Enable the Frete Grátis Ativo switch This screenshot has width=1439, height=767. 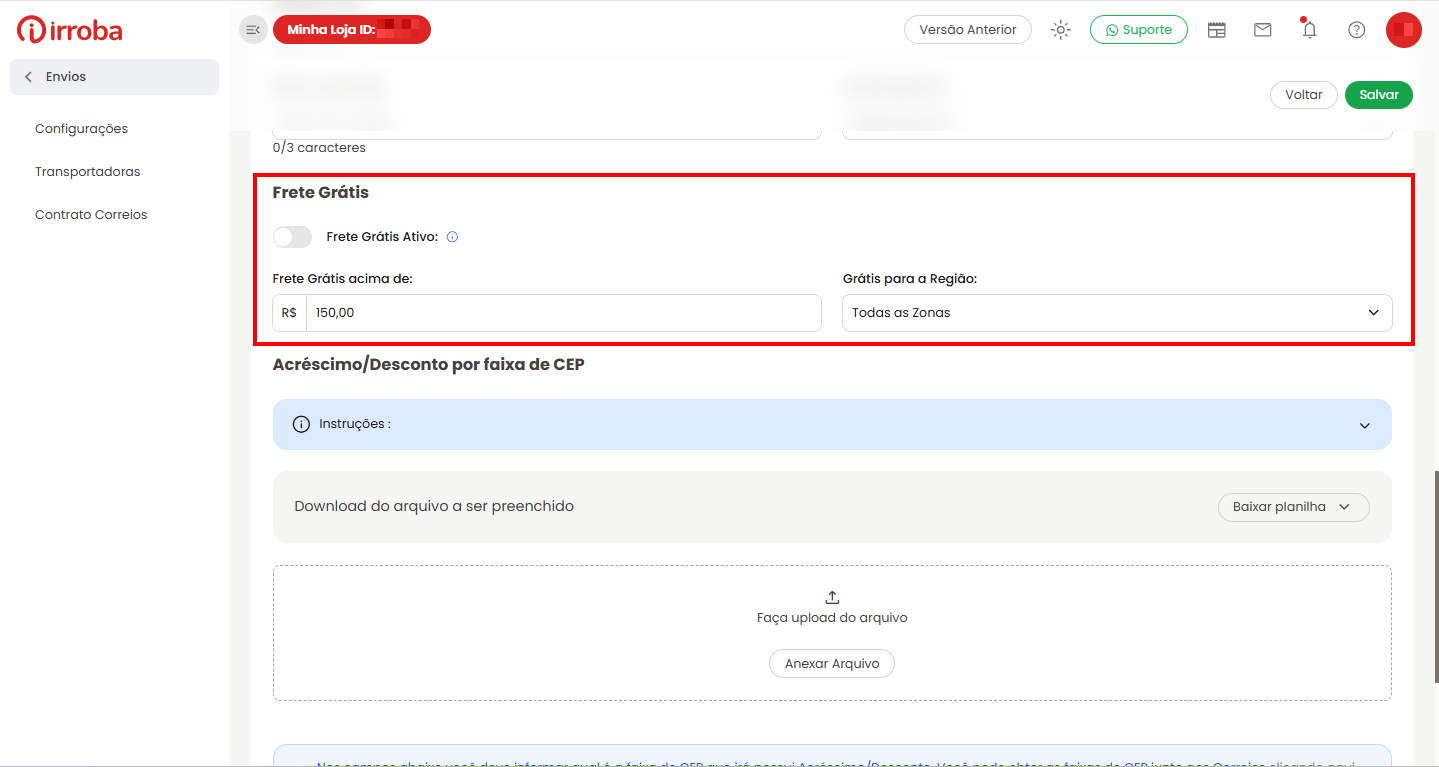pyautogui.click(x=292, y=237)
